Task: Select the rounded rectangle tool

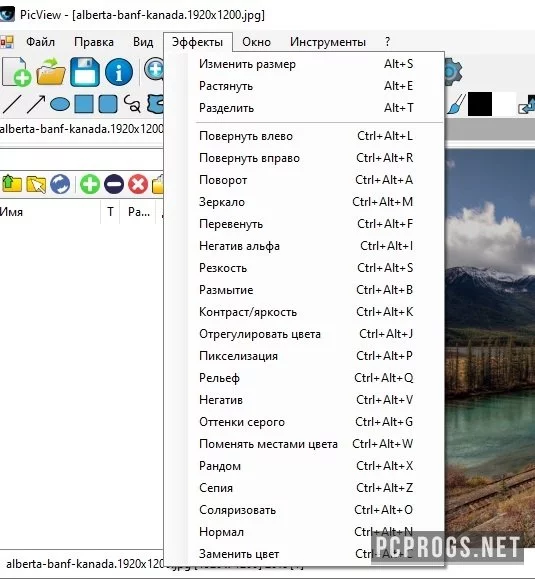Action: [x=108, y=104]
